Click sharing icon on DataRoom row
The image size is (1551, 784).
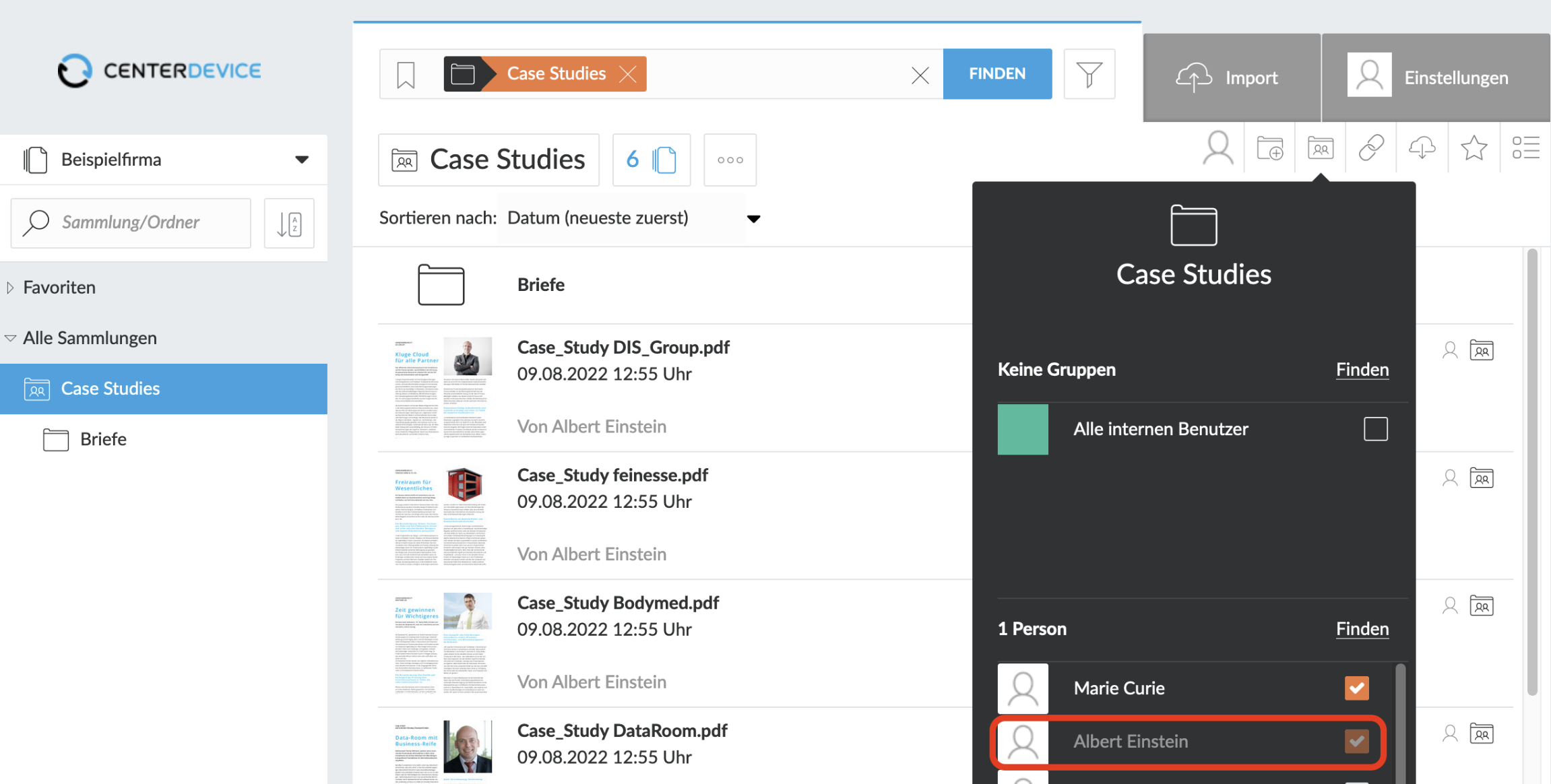coord(1482,733)
